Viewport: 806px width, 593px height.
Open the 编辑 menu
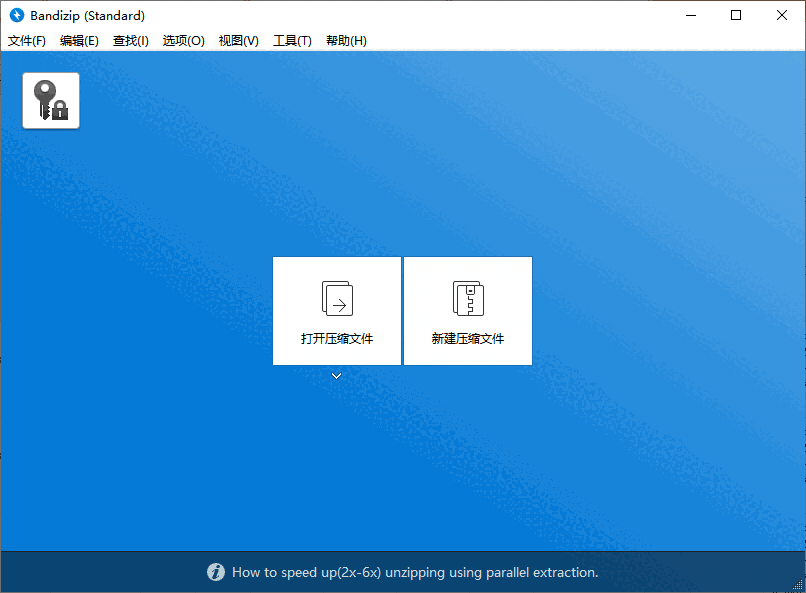[x=78, y=40]
